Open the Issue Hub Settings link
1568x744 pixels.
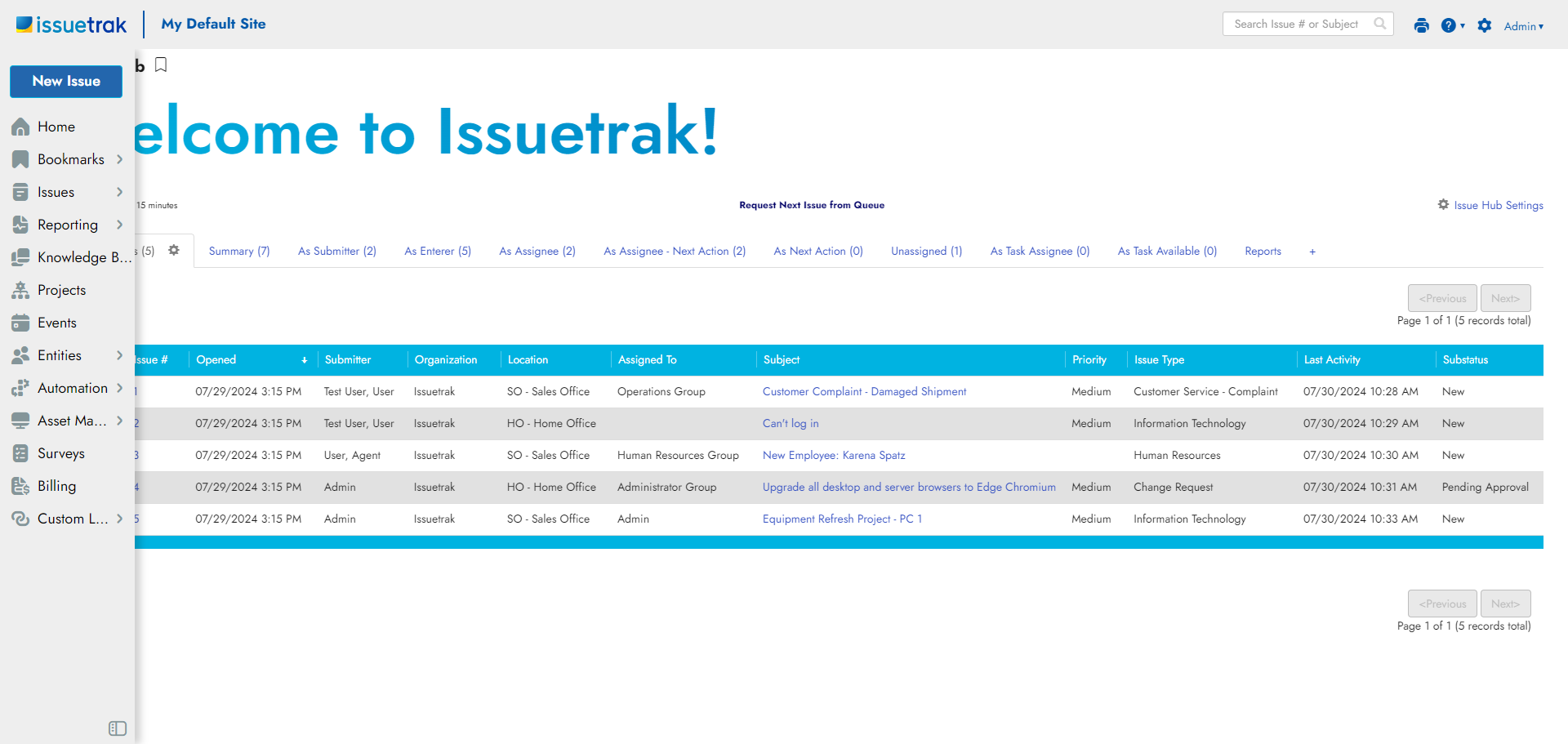[1499, 205]
